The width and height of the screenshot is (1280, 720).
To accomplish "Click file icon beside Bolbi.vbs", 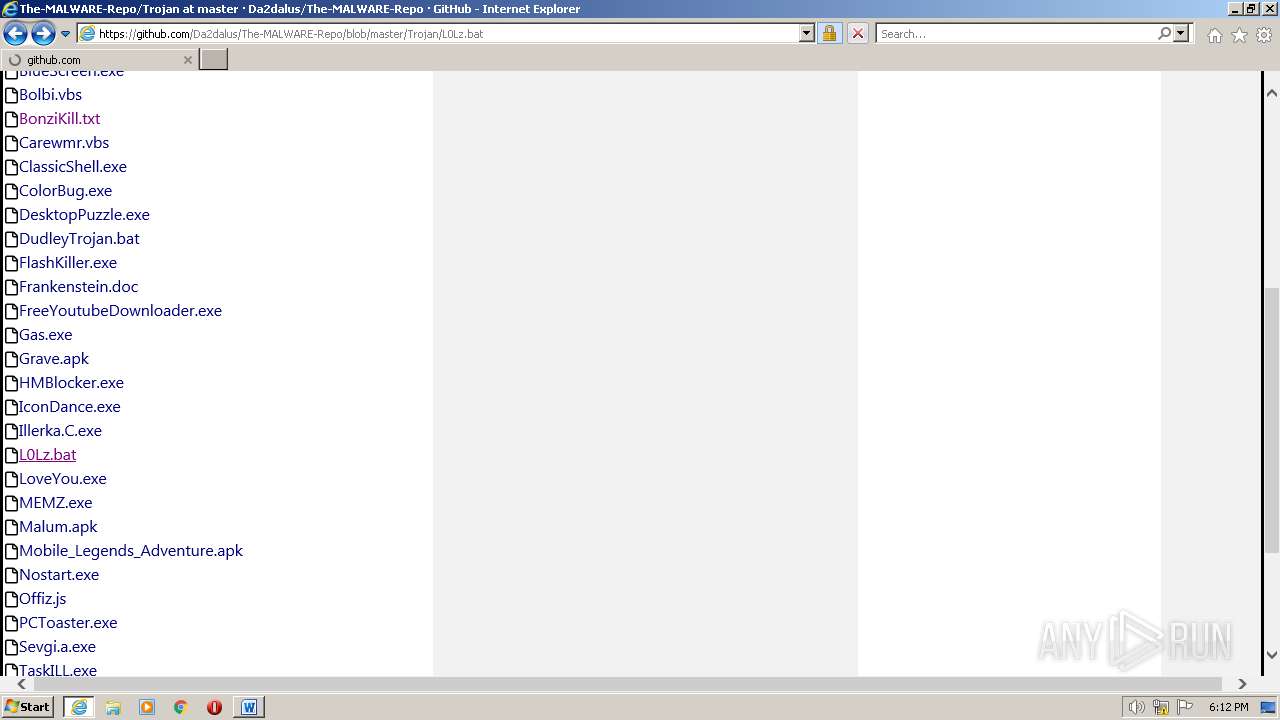I will 11,95.
